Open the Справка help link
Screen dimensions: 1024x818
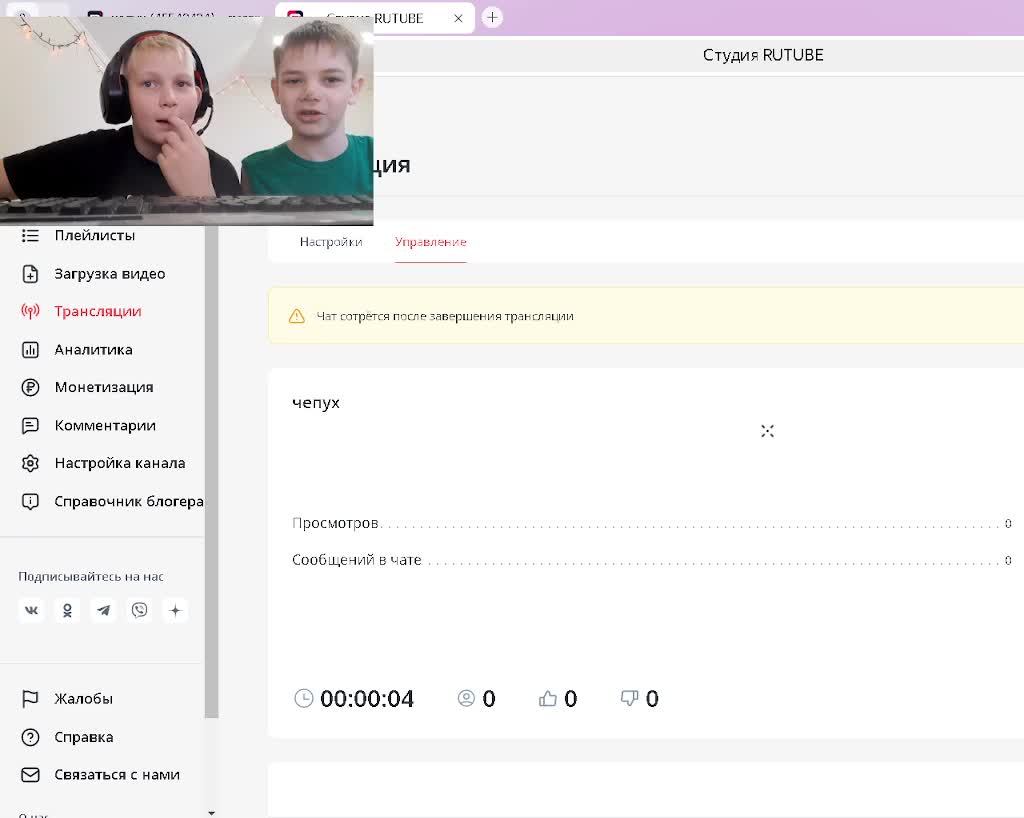click(84, 737)
